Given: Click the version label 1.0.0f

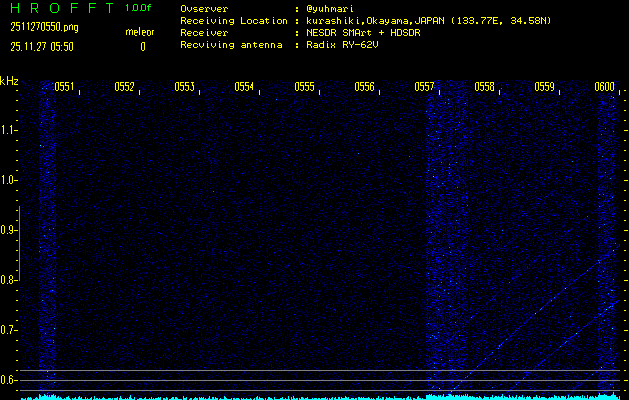Looking at the screenshot, I should 138,8.
